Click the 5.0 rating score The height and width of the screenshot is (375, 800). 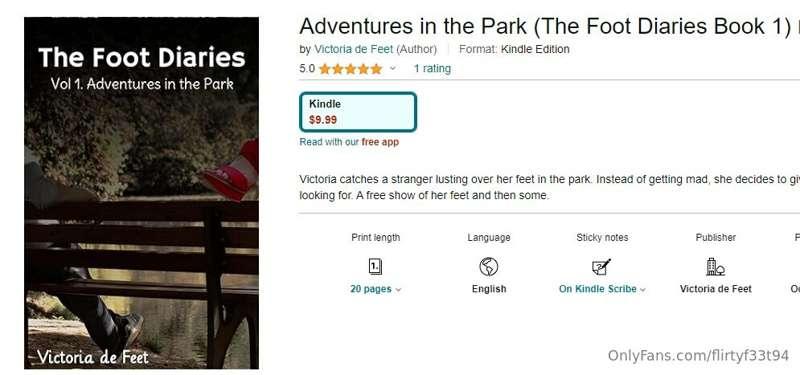pyautogui.click(x=307, y=68)
